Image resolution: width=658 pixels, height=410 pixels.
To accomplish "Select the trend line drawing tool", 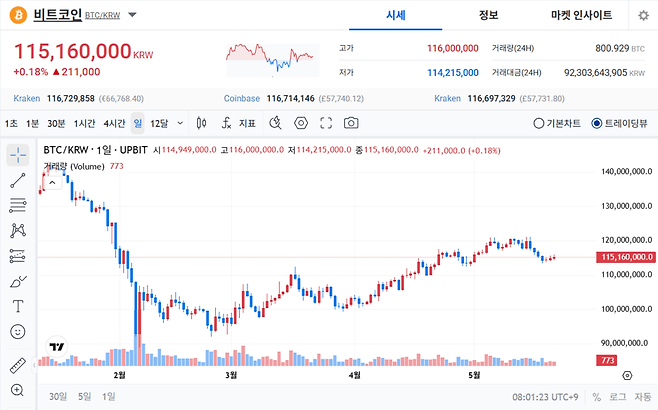I will coord(18,180).
